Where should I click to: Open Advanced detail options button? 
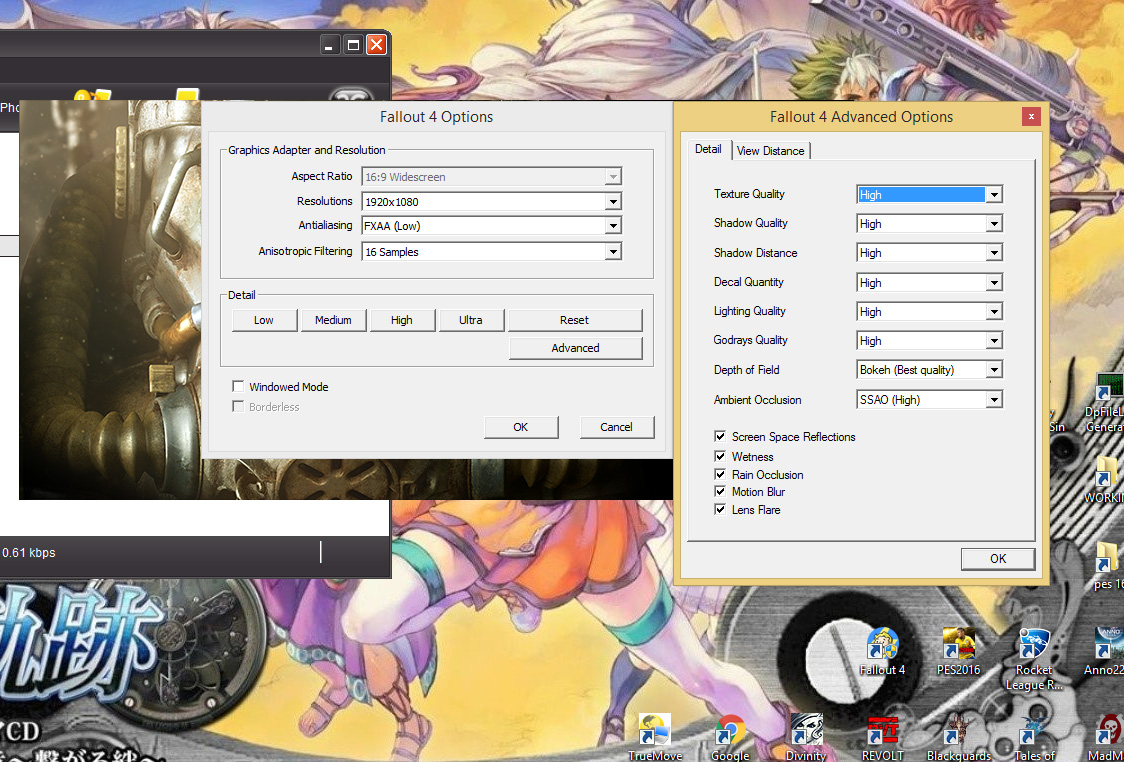(x=575, y=348)
